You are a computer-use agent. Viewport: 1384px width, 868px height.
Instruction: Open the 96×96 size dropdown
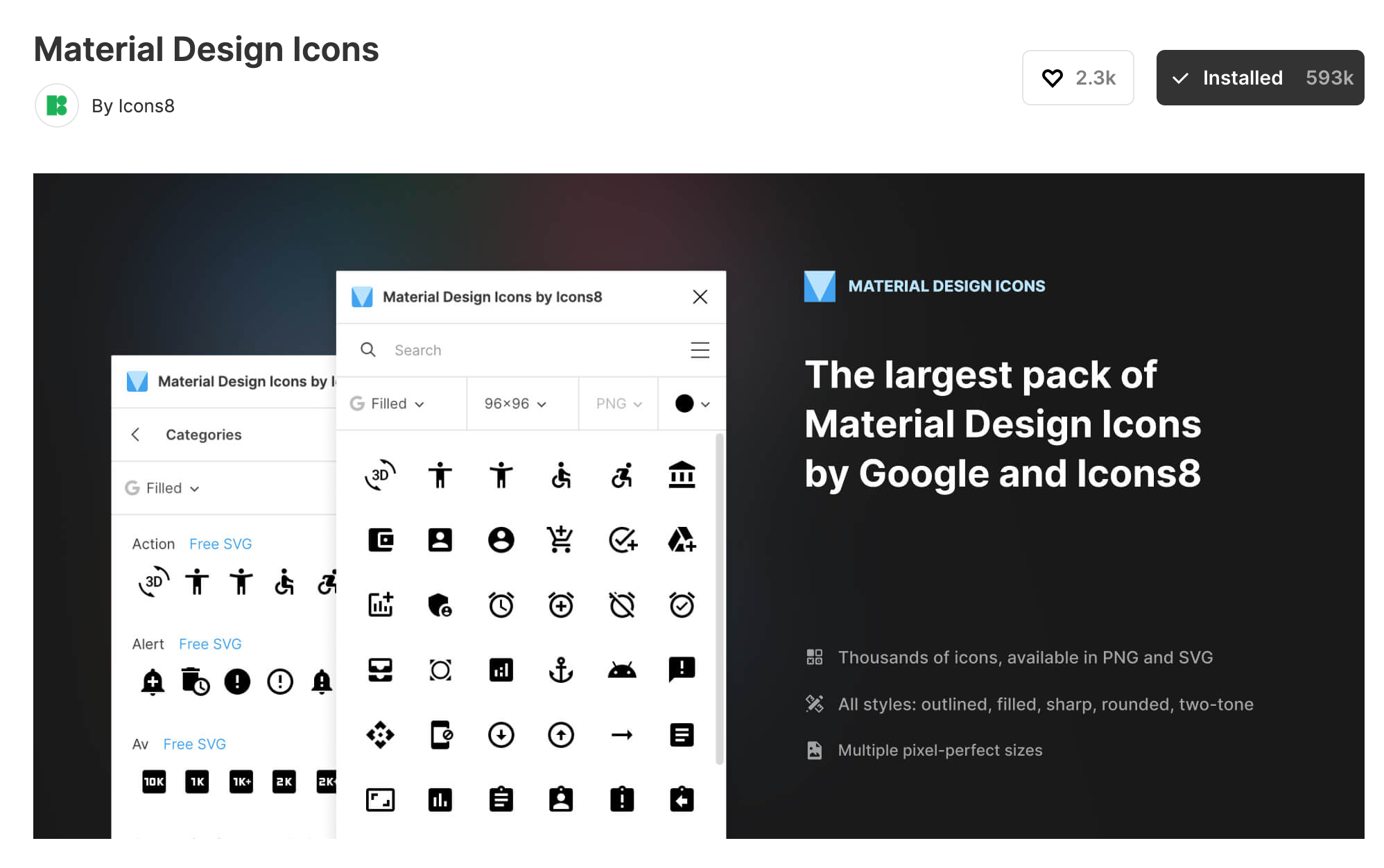515,403
